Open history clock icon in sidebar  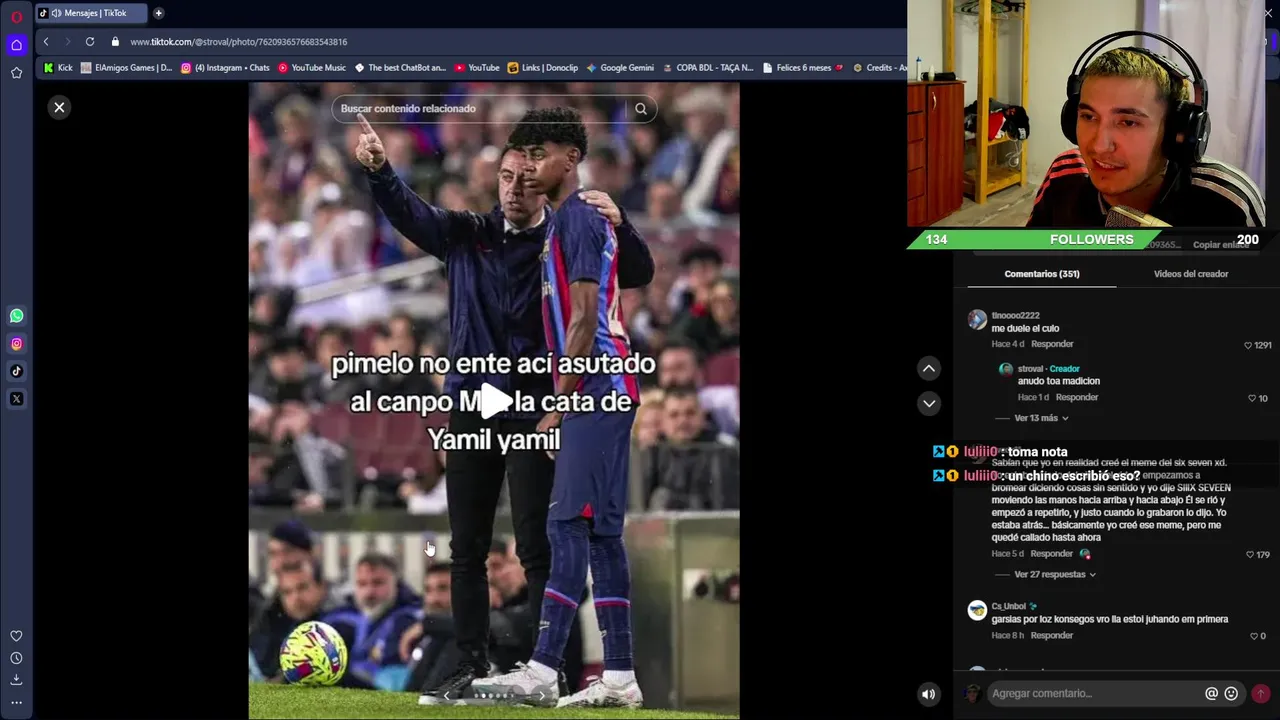pyautogui.click(x=16, y=658)
